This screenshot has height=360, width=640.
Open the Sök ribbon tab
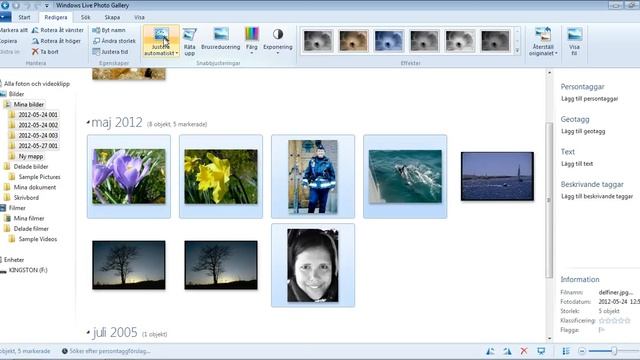click(85, 17)
